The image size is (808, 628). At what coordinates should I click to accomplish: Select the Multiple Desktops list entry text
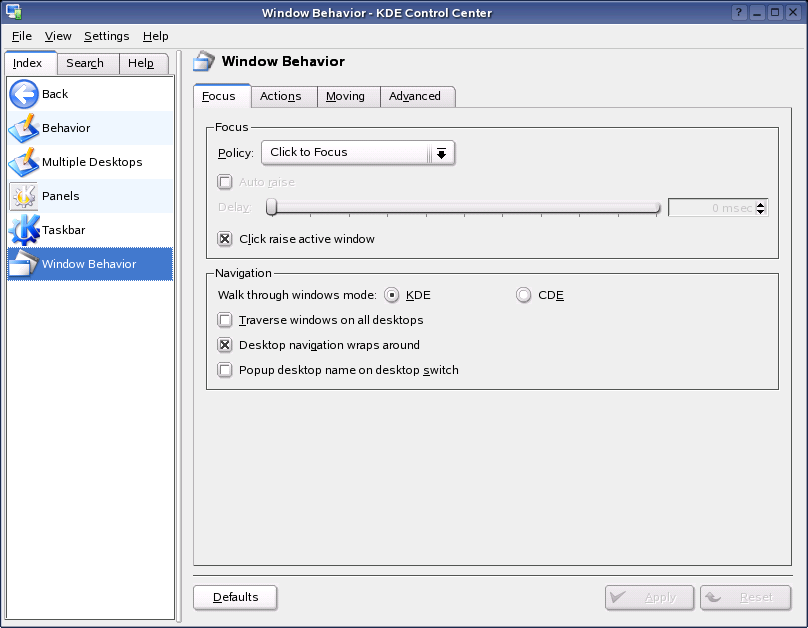click(x=92, y=162)
